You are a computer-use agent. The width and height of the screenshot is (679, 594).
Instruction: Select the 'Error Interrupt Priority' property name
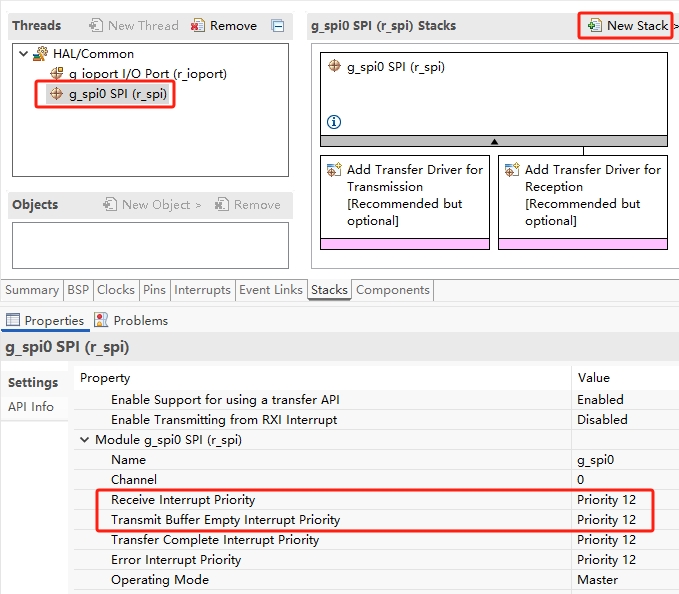coord(176,560)
